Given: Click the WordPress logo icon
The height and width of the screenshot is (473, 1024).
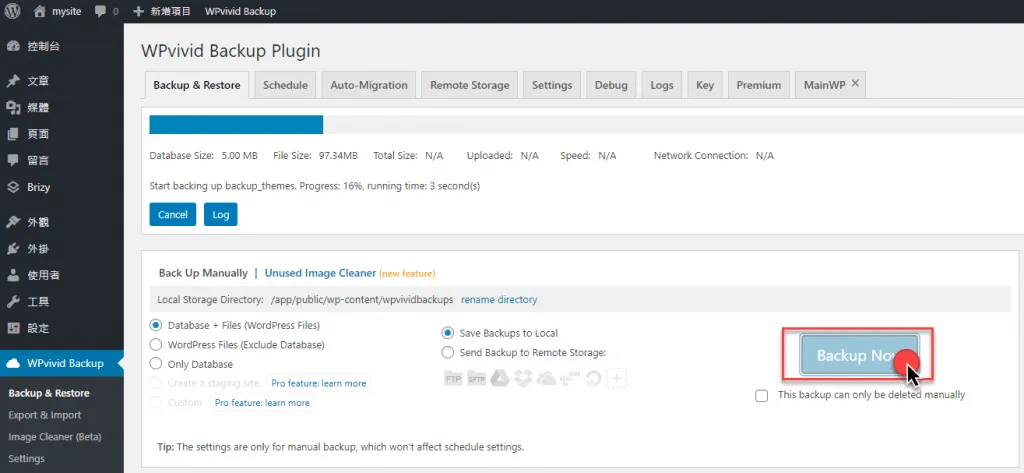Looking at the screenshot, I should click(12, 11).
